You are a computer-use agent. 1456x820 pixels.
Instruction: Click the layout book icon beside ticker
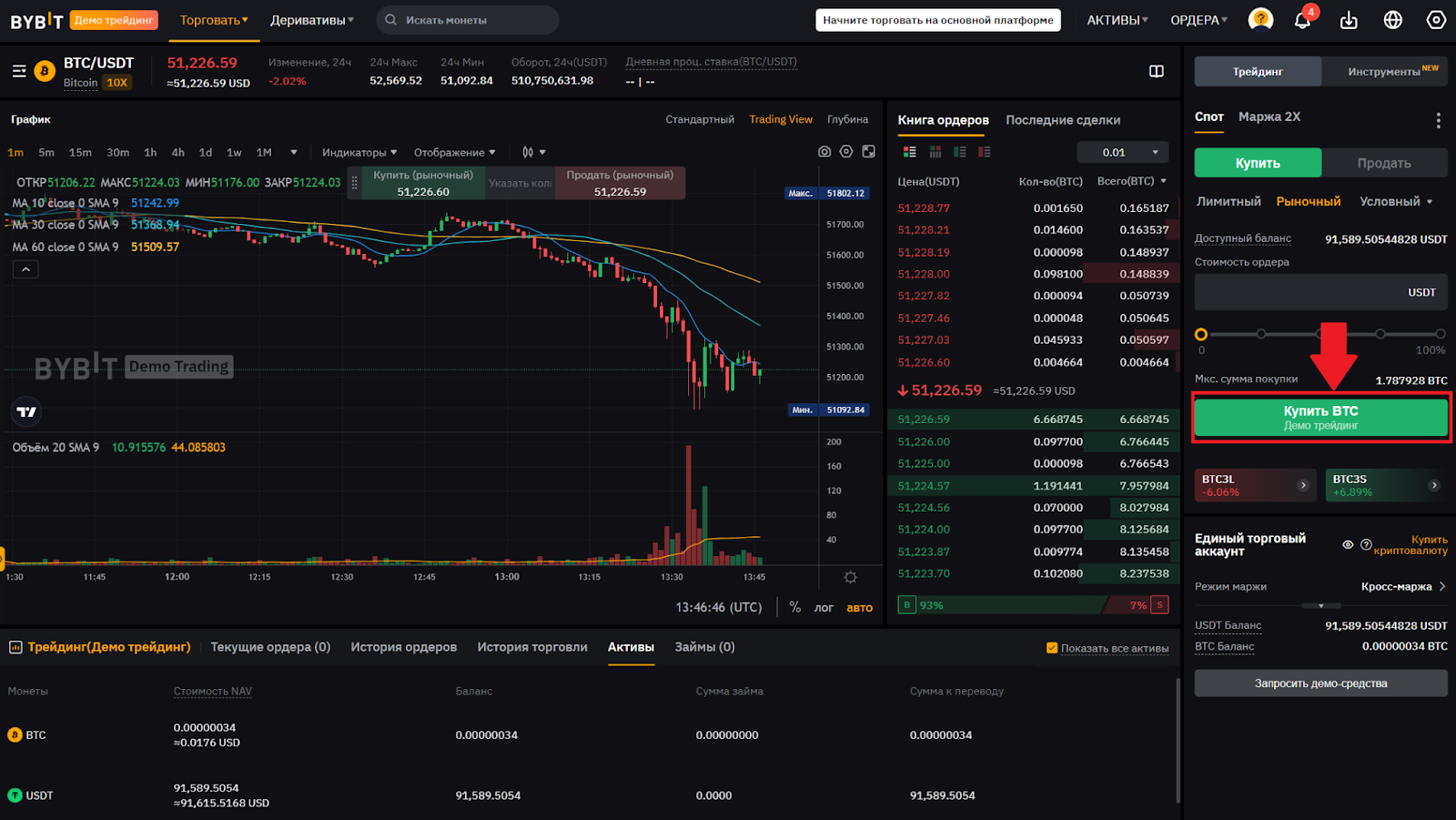[1157, 71]
